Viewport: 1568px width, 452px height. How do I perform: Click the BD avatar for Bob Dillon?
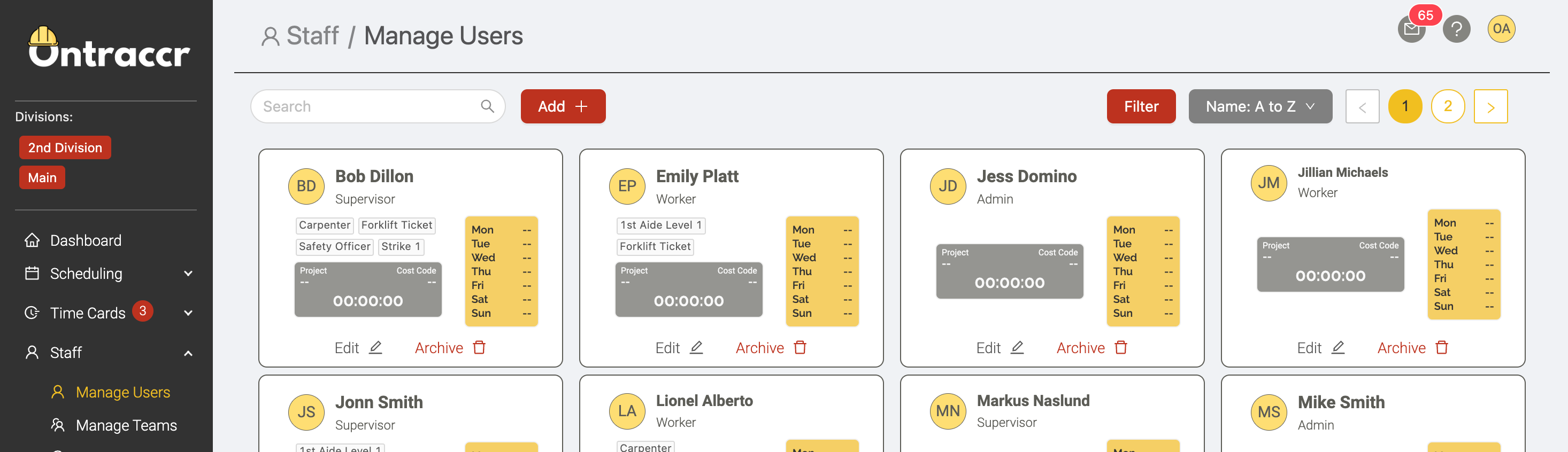(306, 186)
